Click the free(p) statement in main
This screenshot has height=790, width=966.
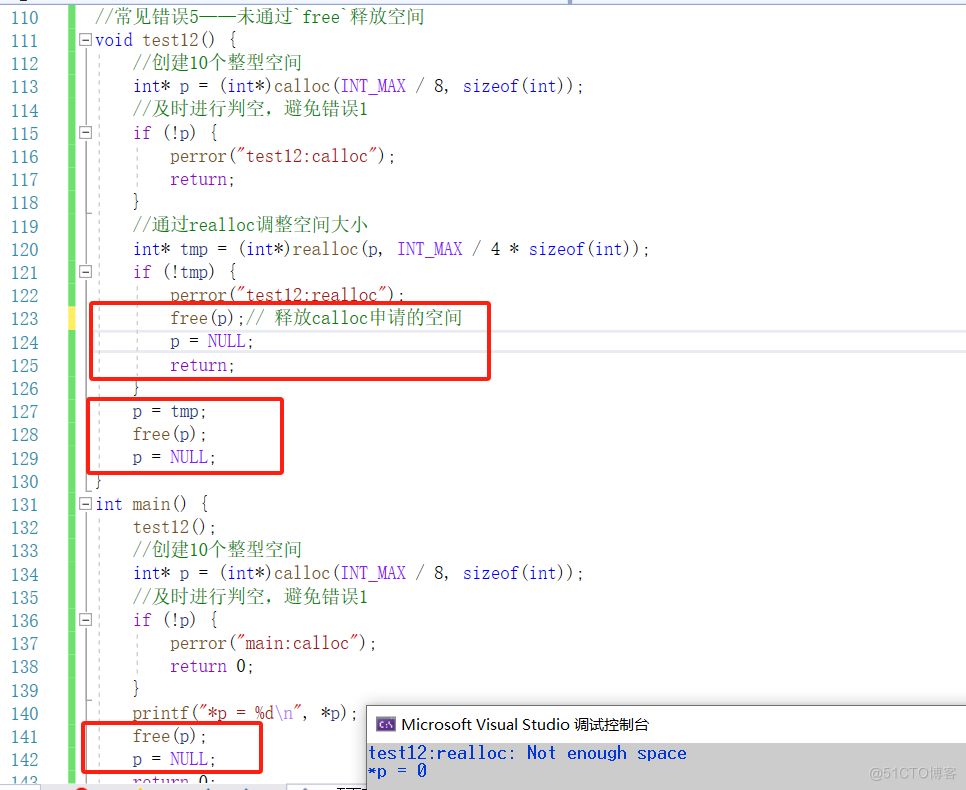point(169,736)
